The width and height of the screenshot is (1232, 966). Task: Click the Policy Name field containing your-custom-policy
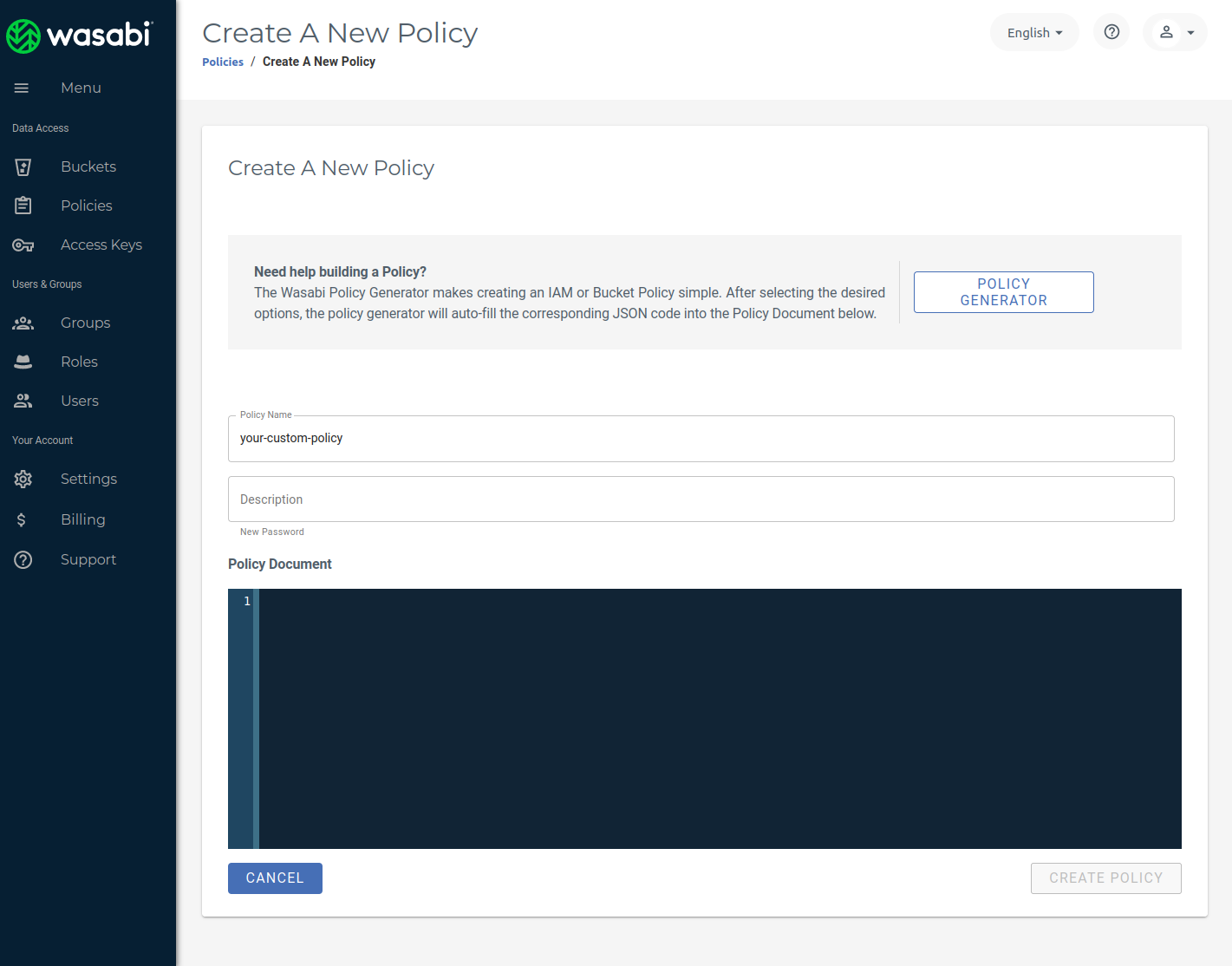click(x=701, y=438)
